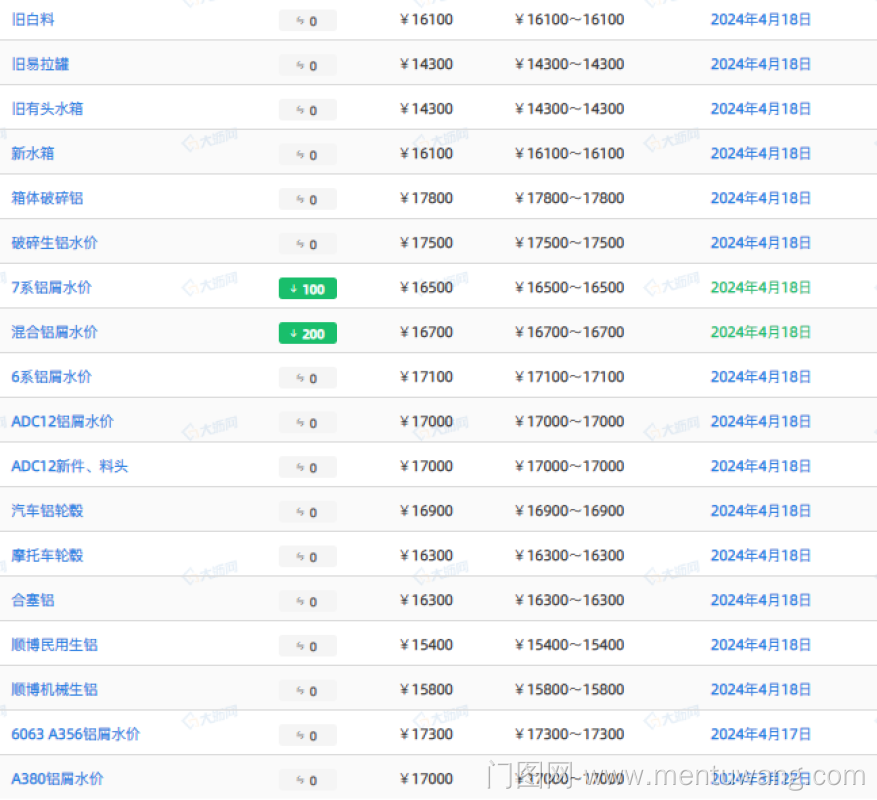This screenshot has height=800, width=877.
Task: Click the 2024年4月17日 date link
Action: point(760,734)
